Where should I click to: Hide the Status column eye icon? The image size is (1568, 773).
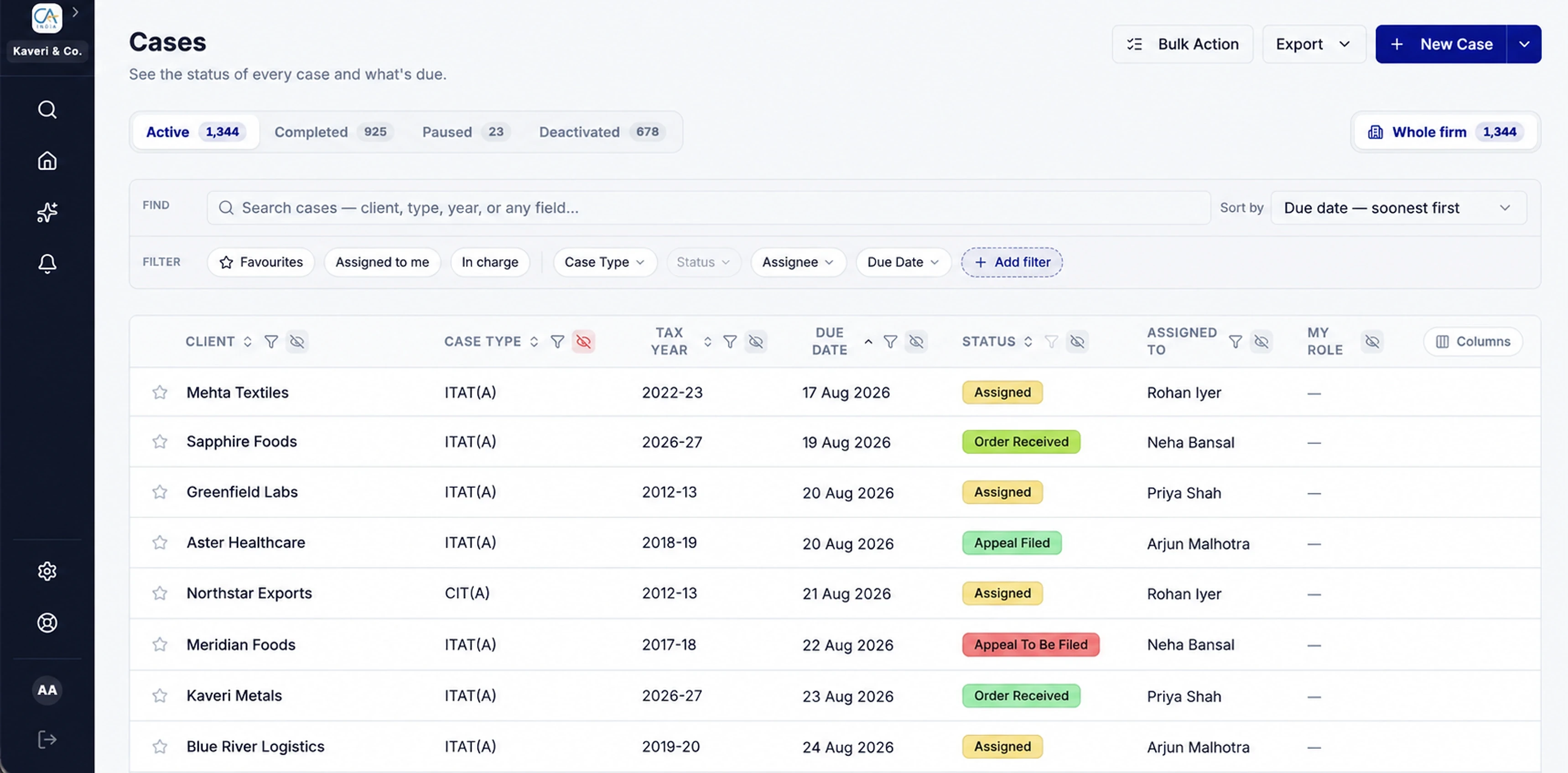coord(1077,342)
